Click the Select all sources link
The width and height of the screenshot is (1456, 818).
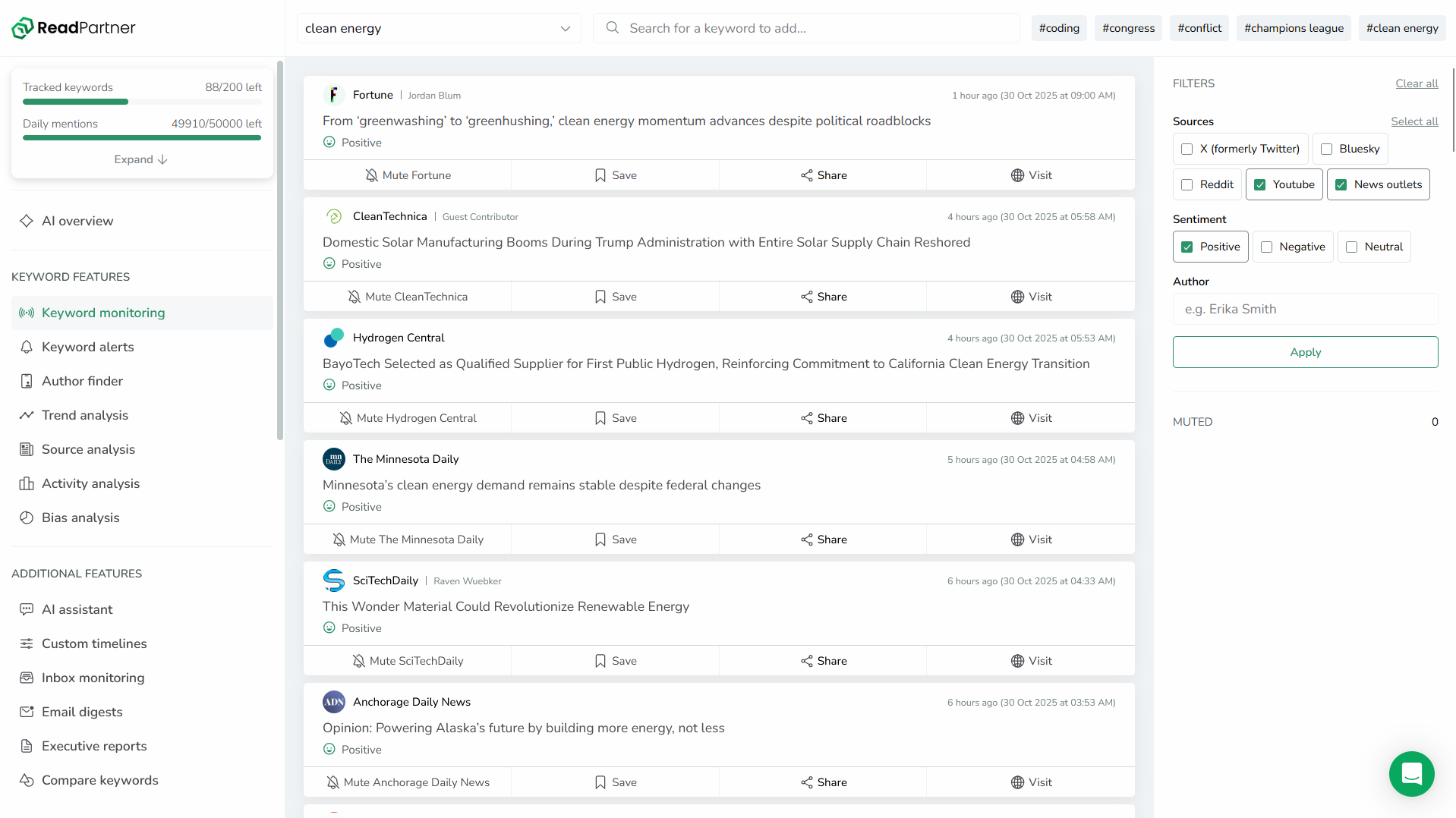pyautogui.click(x=1414, y=121)
